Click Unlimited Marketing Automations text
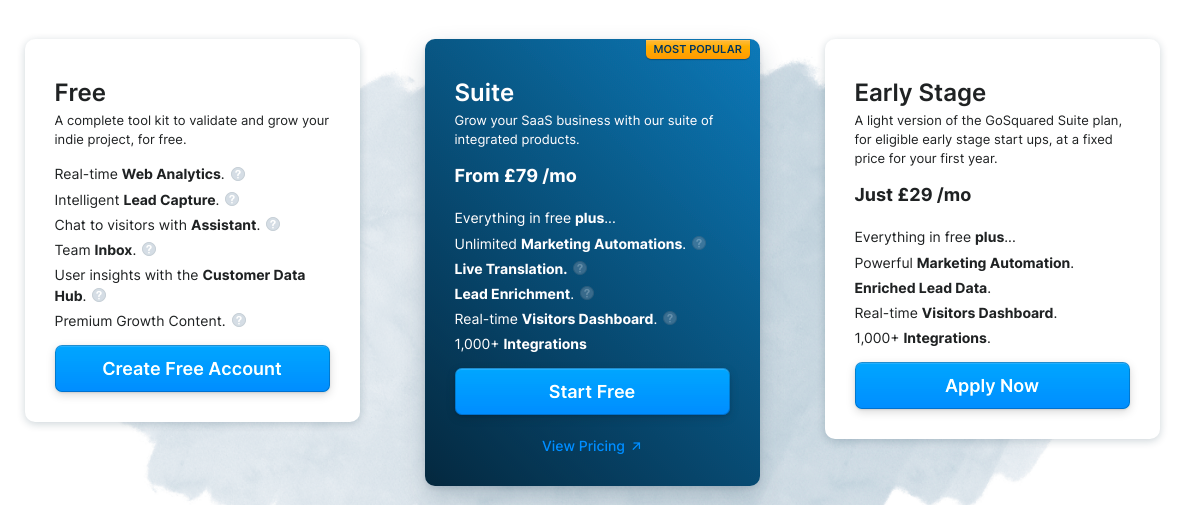The image size is (1190, 505). (570, 244)
